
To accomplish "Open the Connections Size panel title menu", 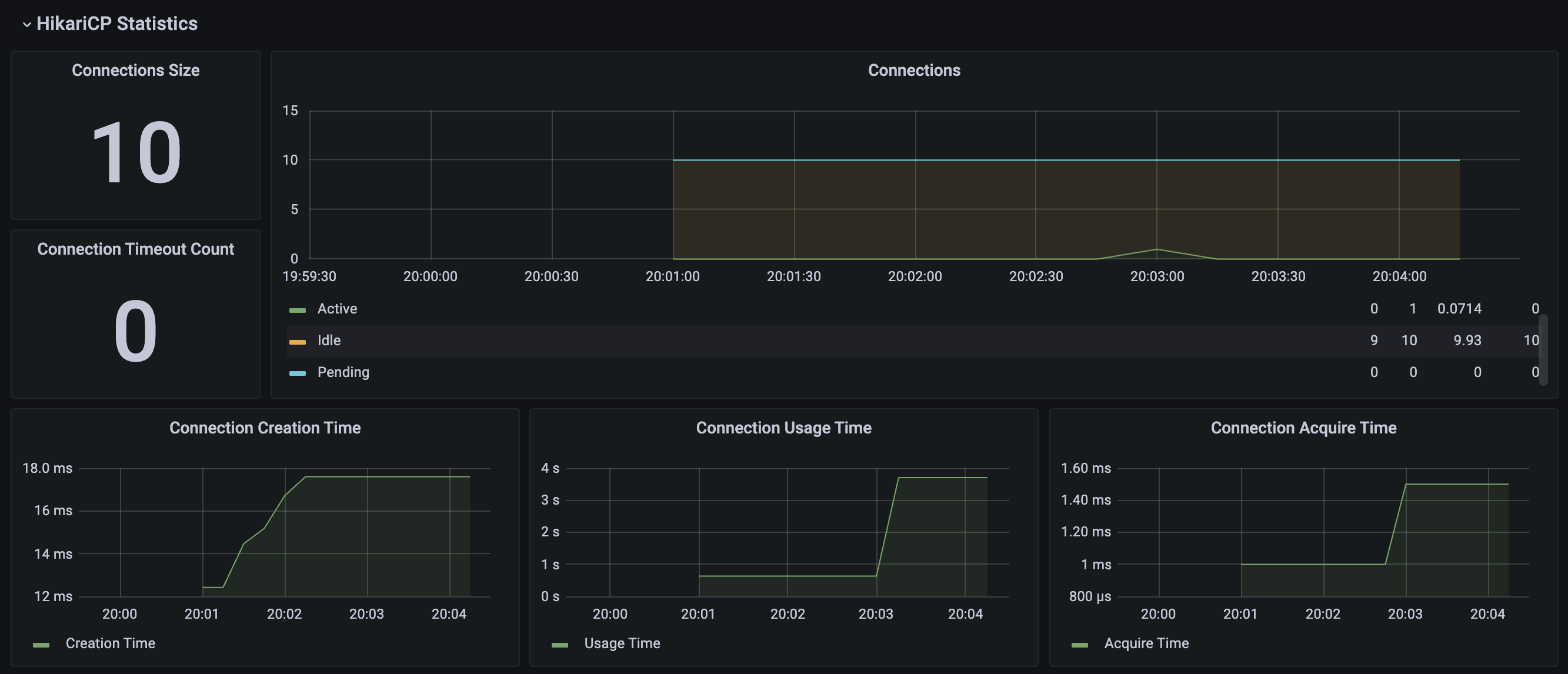I will point(136,70).
